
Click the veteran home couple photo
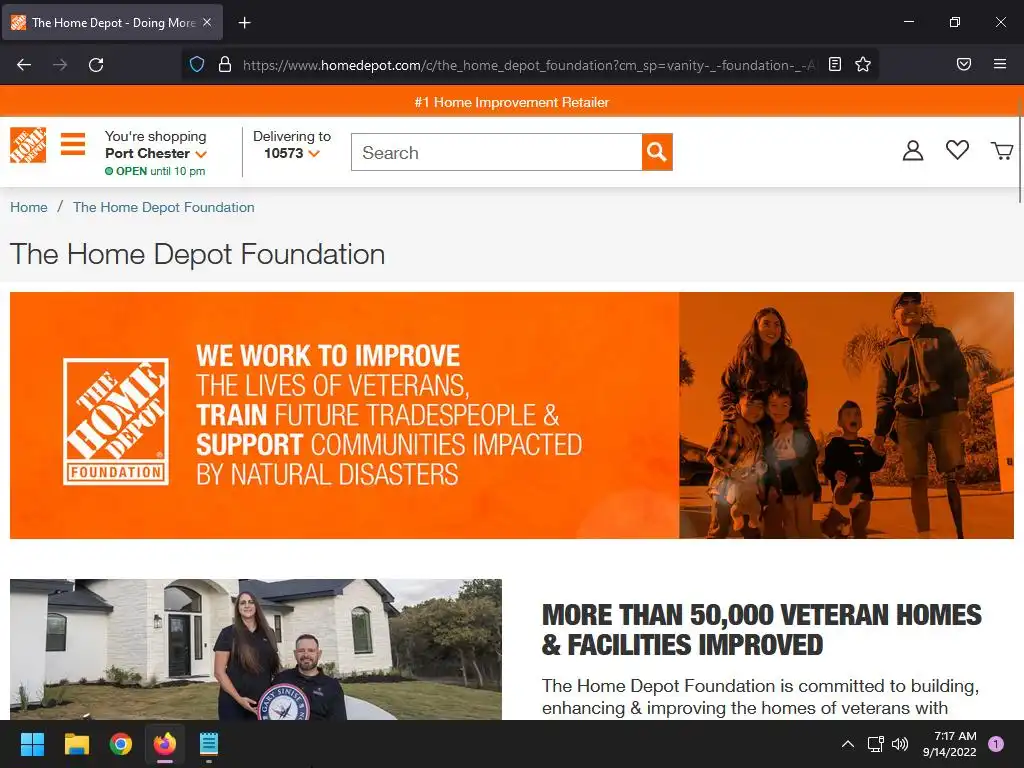[x=256, y=649]
